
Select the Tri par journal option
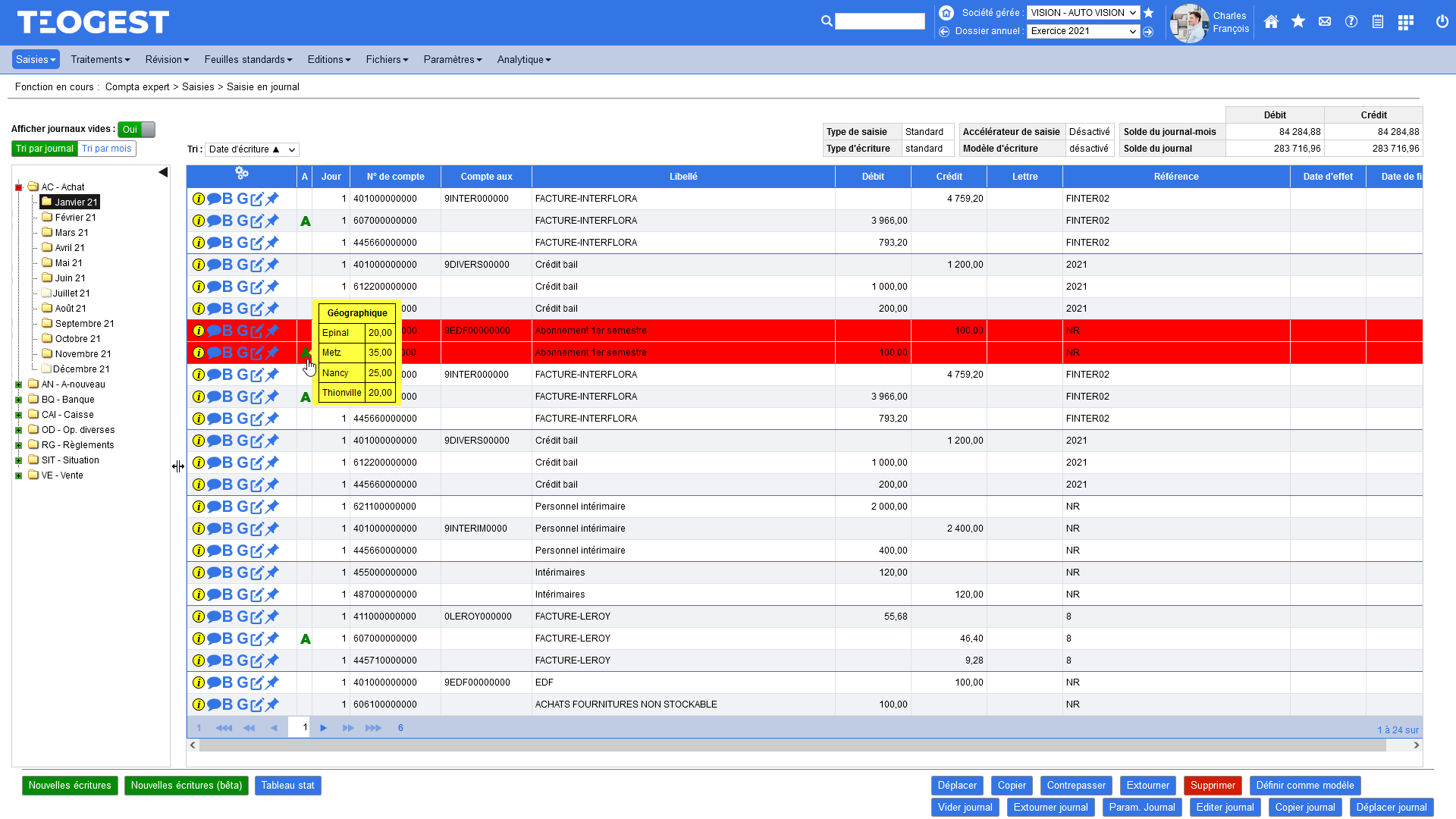pyautogui.click(x=44, y=148)
